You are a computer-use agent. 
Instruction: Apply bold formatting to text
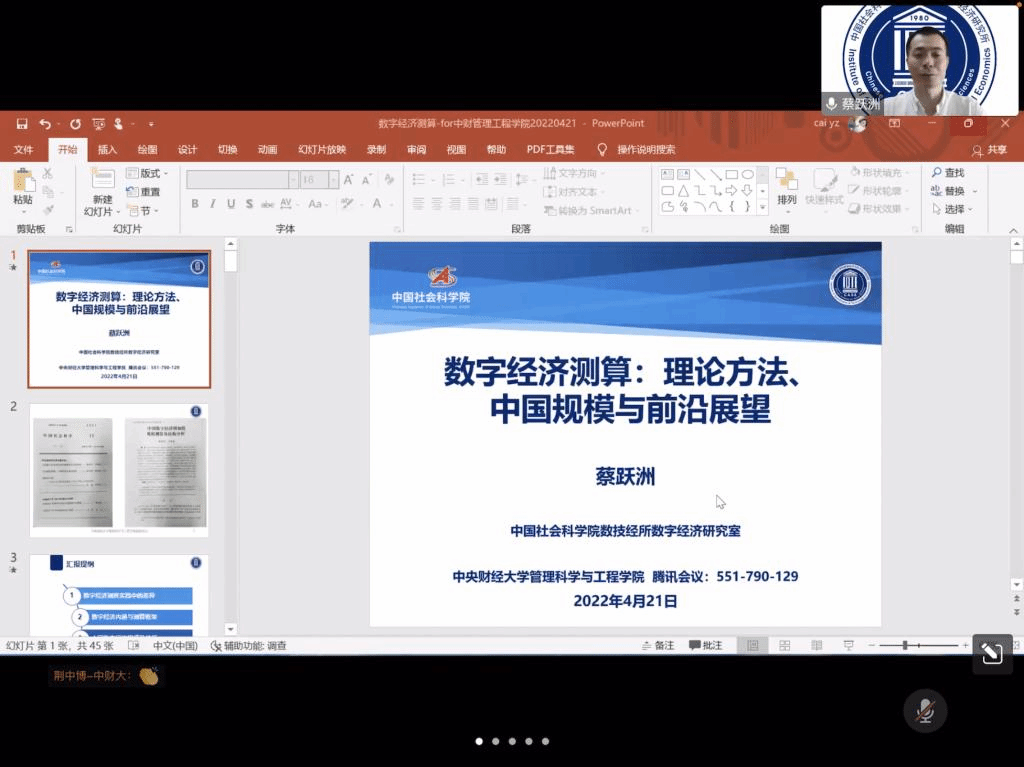tap(195, 204)
